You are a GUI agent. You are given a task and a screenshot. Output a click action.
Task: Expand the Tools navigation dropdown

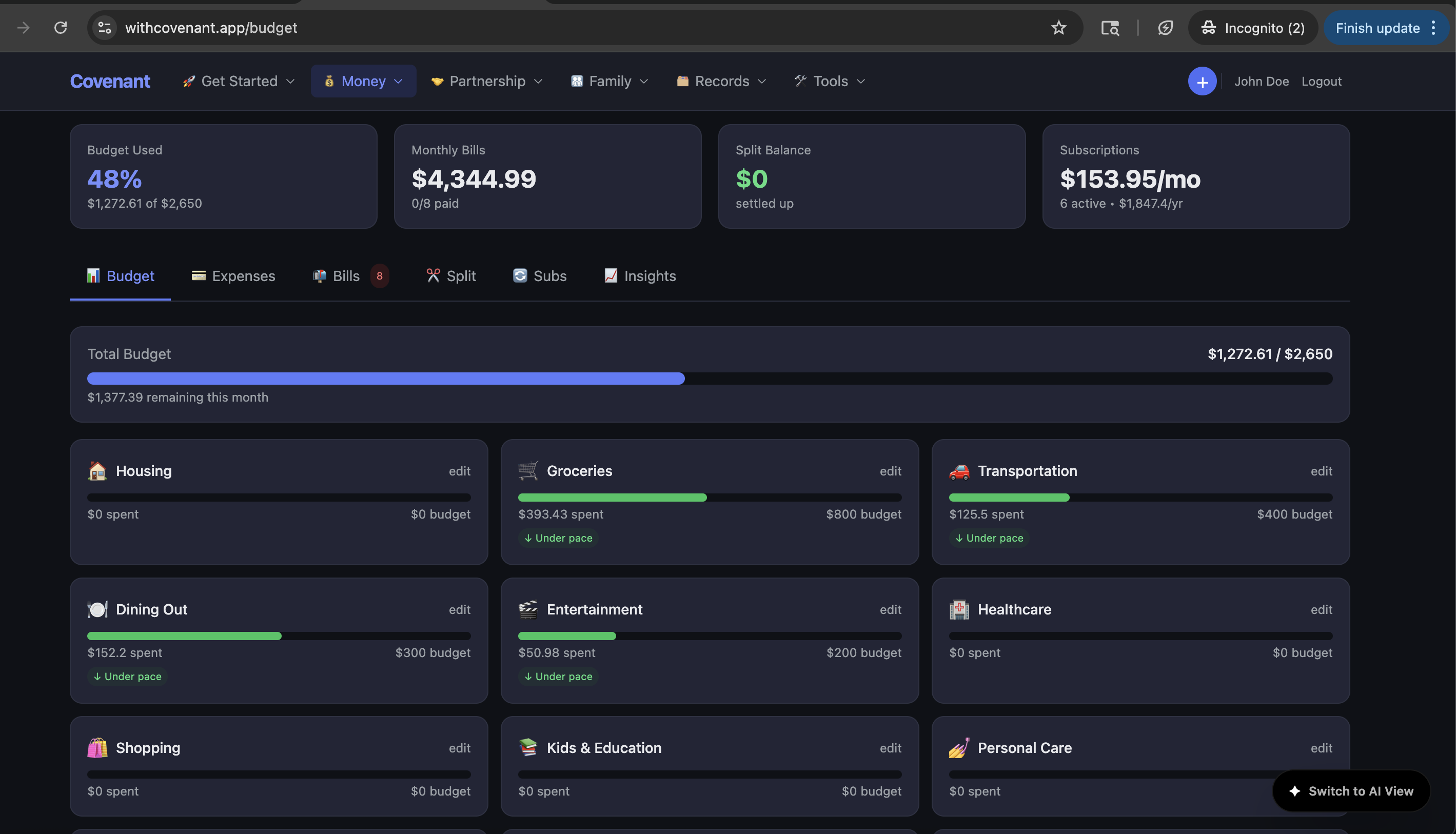(830, 82)
